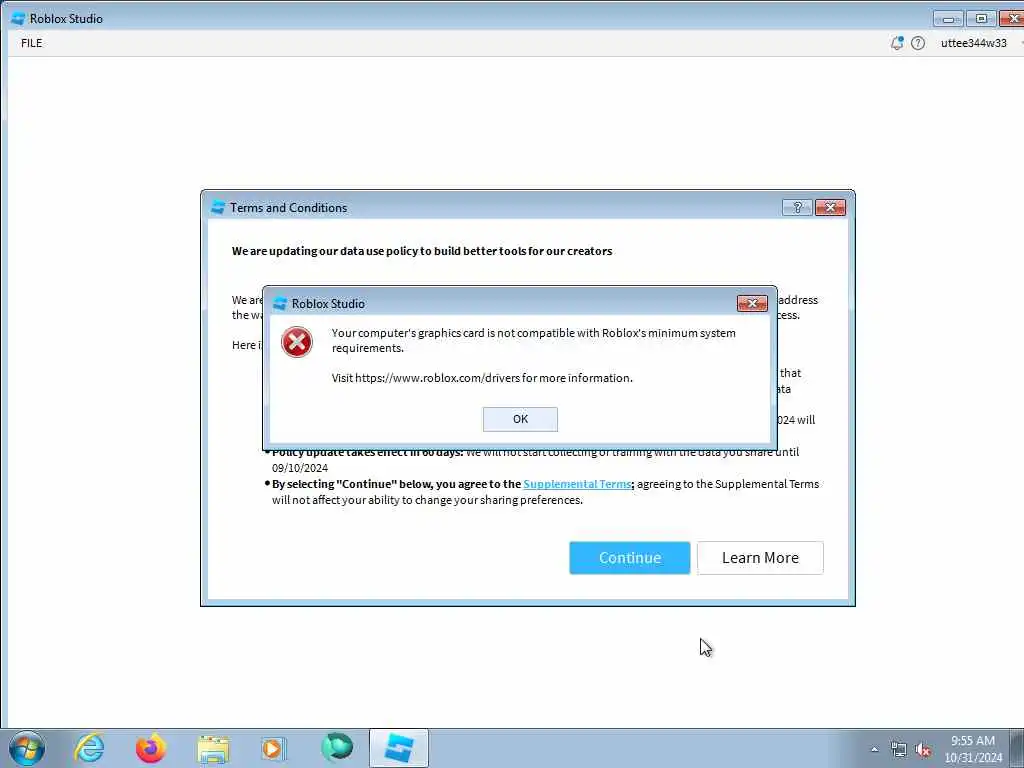1024x768 pixels.
Task: Launch Firefox from the taskbar
Action: (151, 748)
